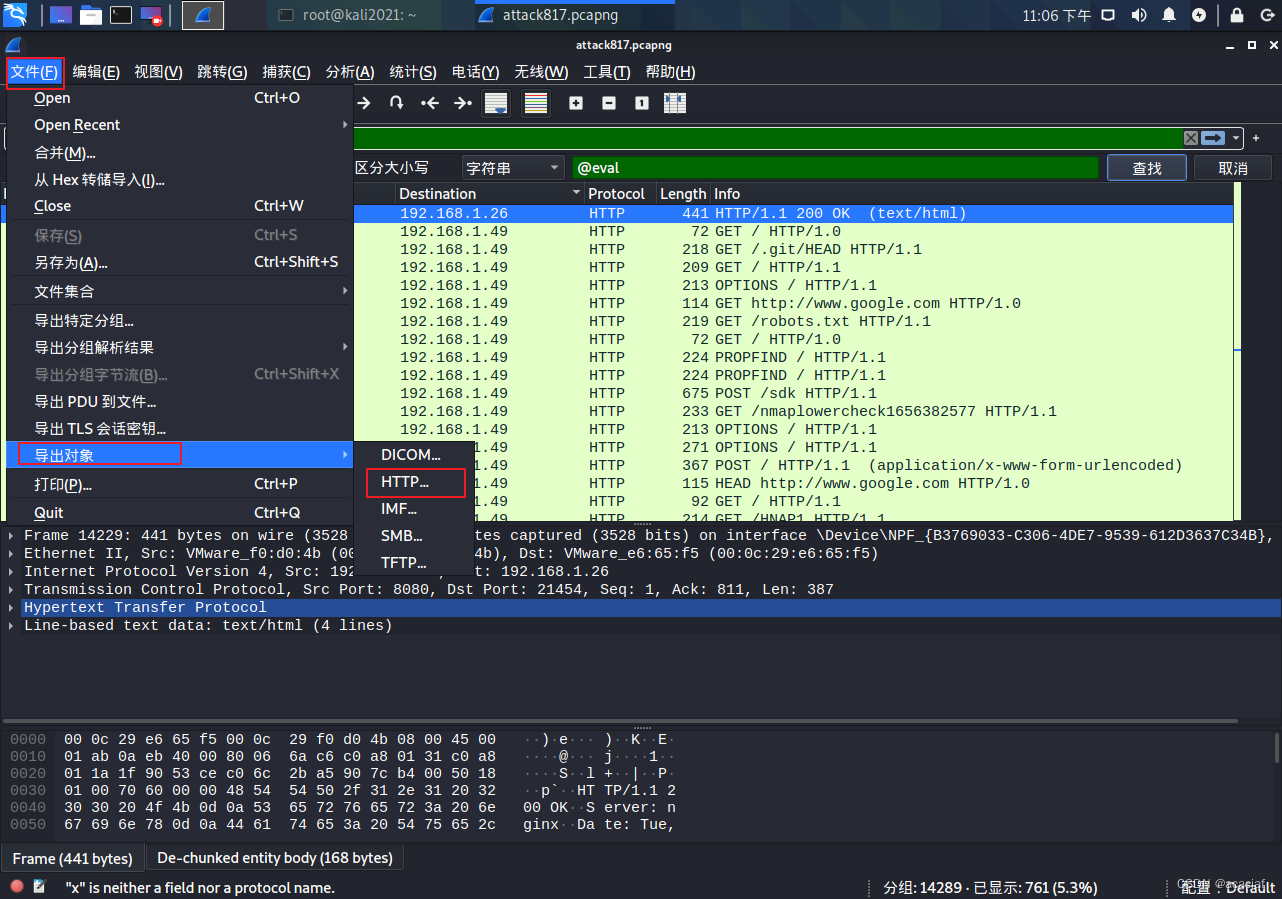Viewport: 1282px width, 899px height.
Task: Click the go forward arrow toolbar icon
Action: click(x=364, y=103)
